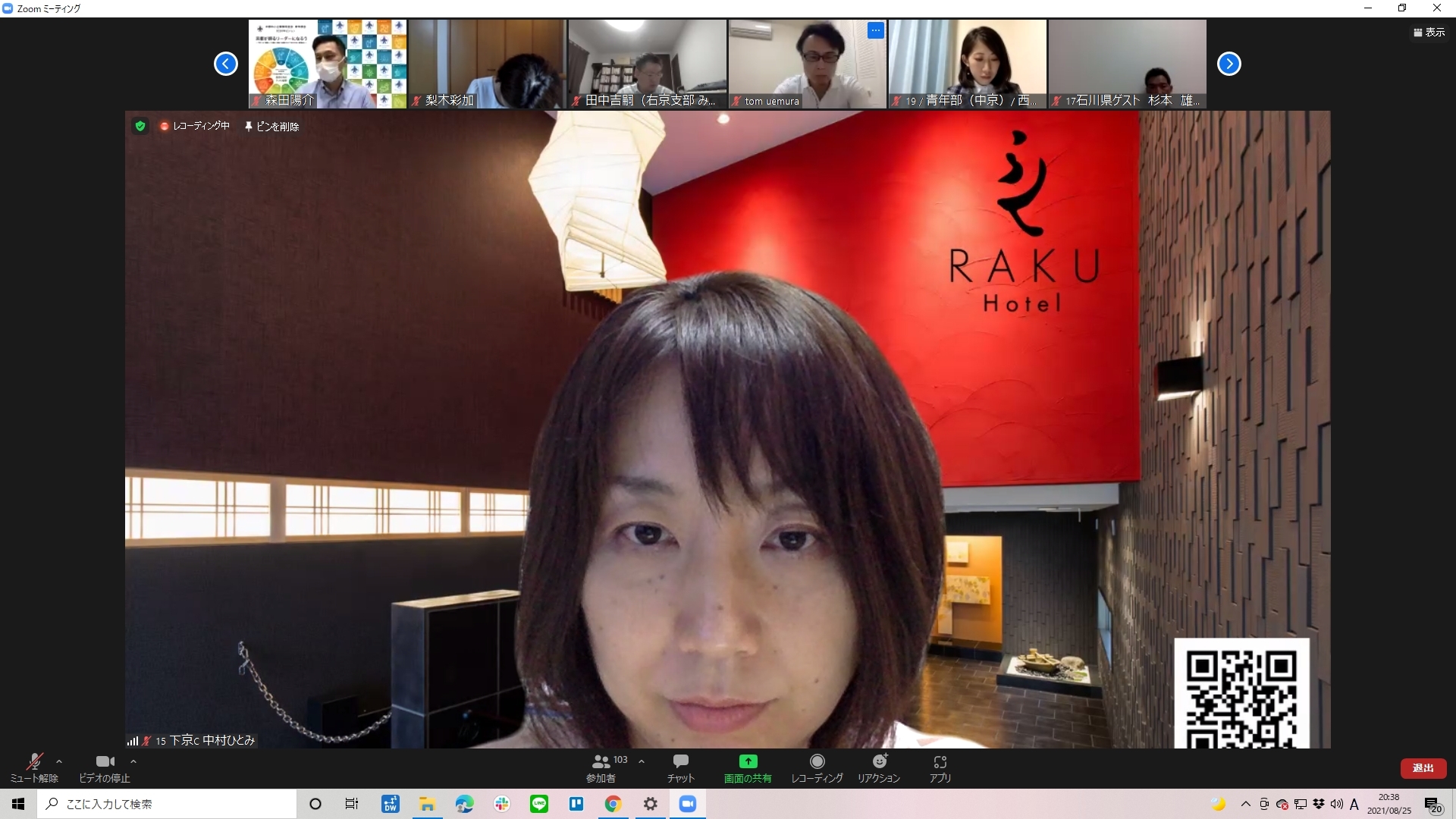Screen dimensions: 1456x819
Task: Switch to Zoom taskbar icon
Action: [688, 804]
